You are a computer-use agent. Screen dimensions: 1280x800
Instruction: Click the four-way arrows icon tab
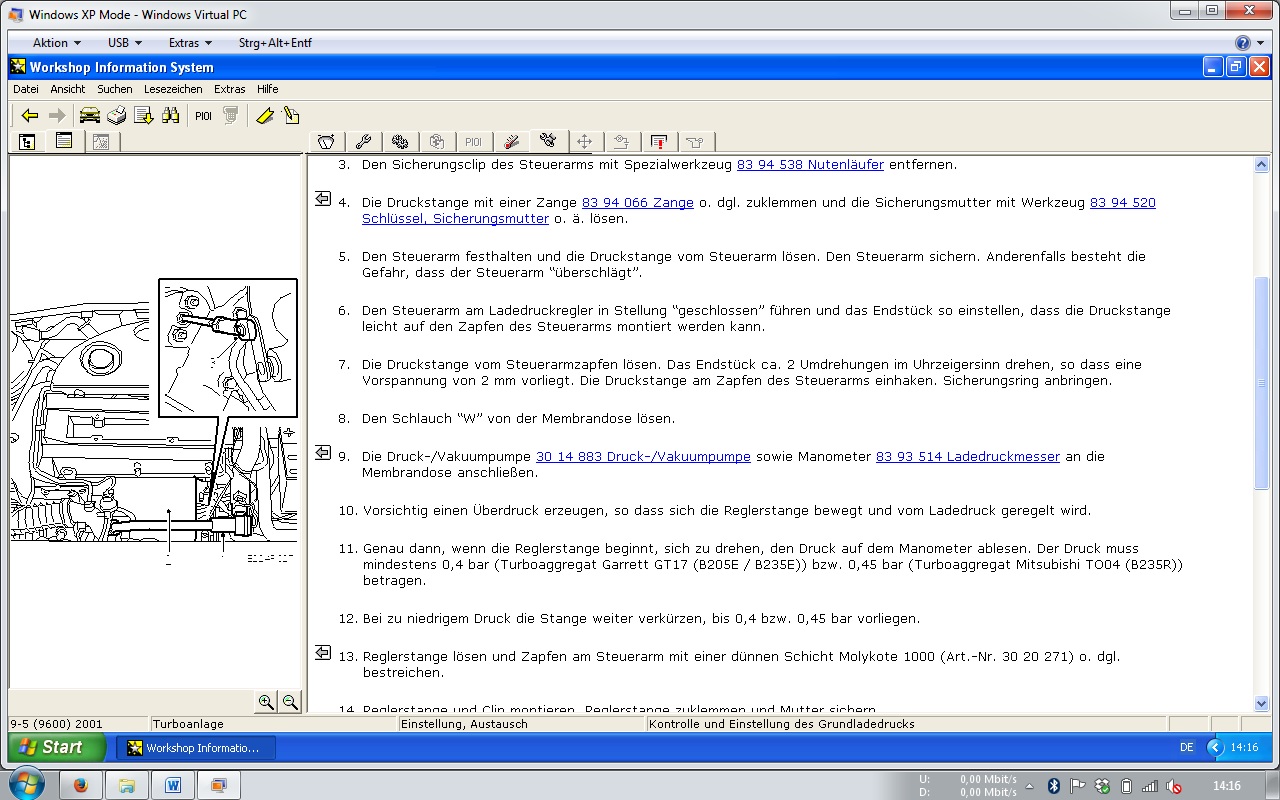(x=585, y=142)
